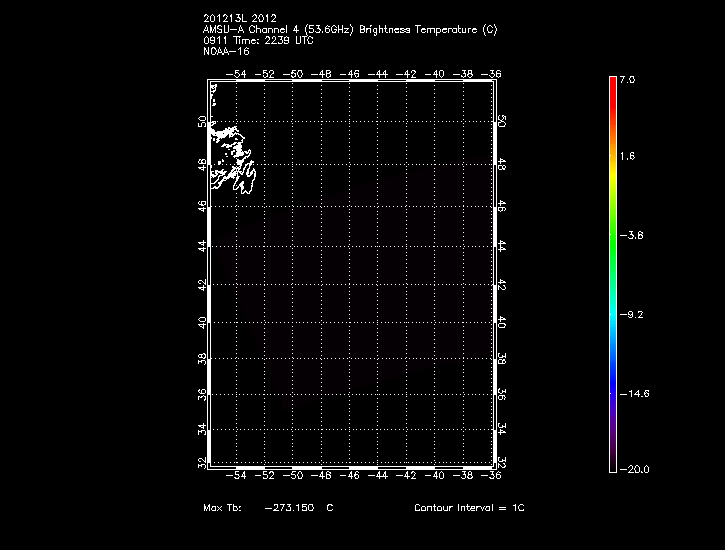Click the NOAA-16 satellite label
The width and height of the screenshot is (725, 550).
[225, 51]
